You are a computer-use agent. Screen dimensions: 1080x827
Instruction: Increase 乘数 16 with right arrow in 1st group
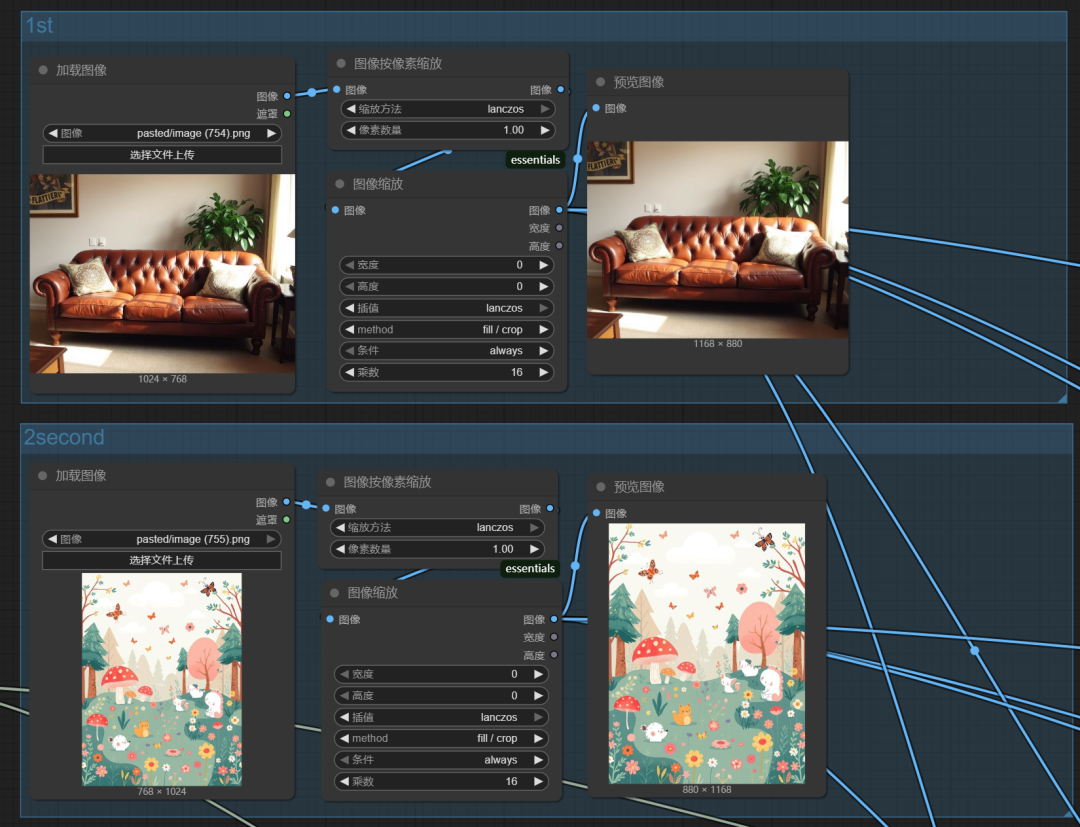pos(543,372)
